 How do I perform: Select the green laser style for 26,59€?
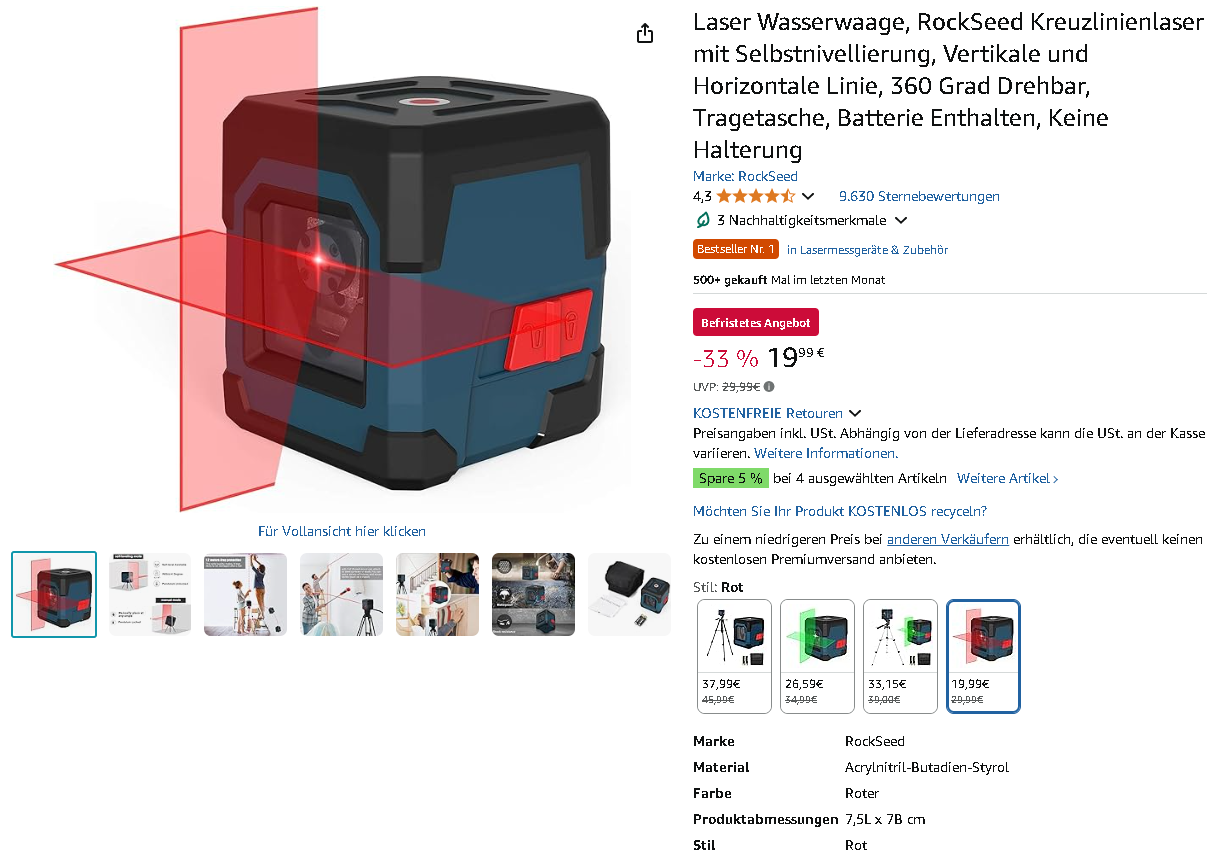pos(817,656)
